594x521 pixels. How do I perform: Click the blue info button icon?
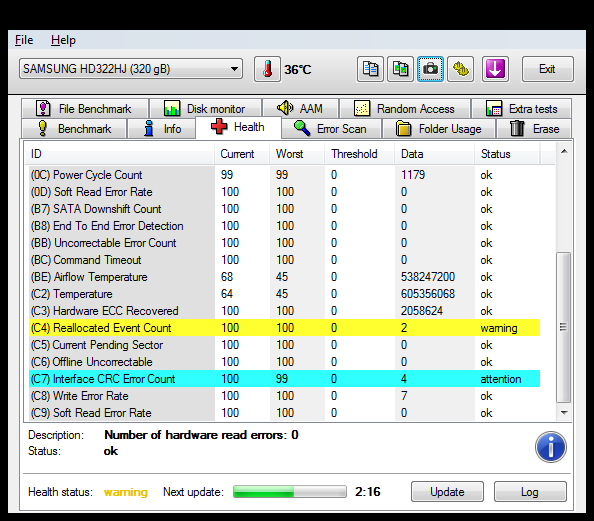550,447
